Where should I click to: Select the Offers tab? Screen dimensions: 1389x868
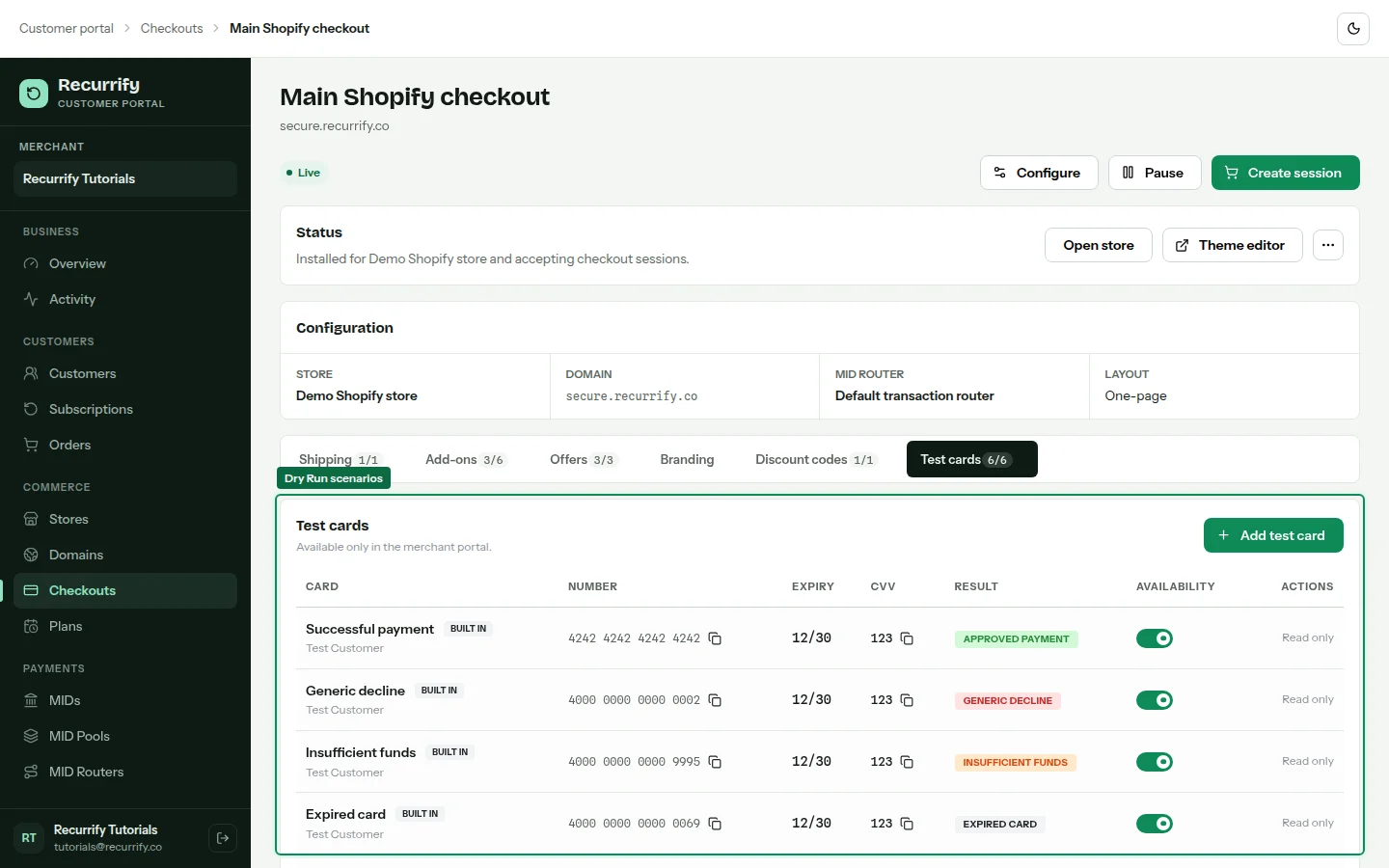click(x=583, y=459)
